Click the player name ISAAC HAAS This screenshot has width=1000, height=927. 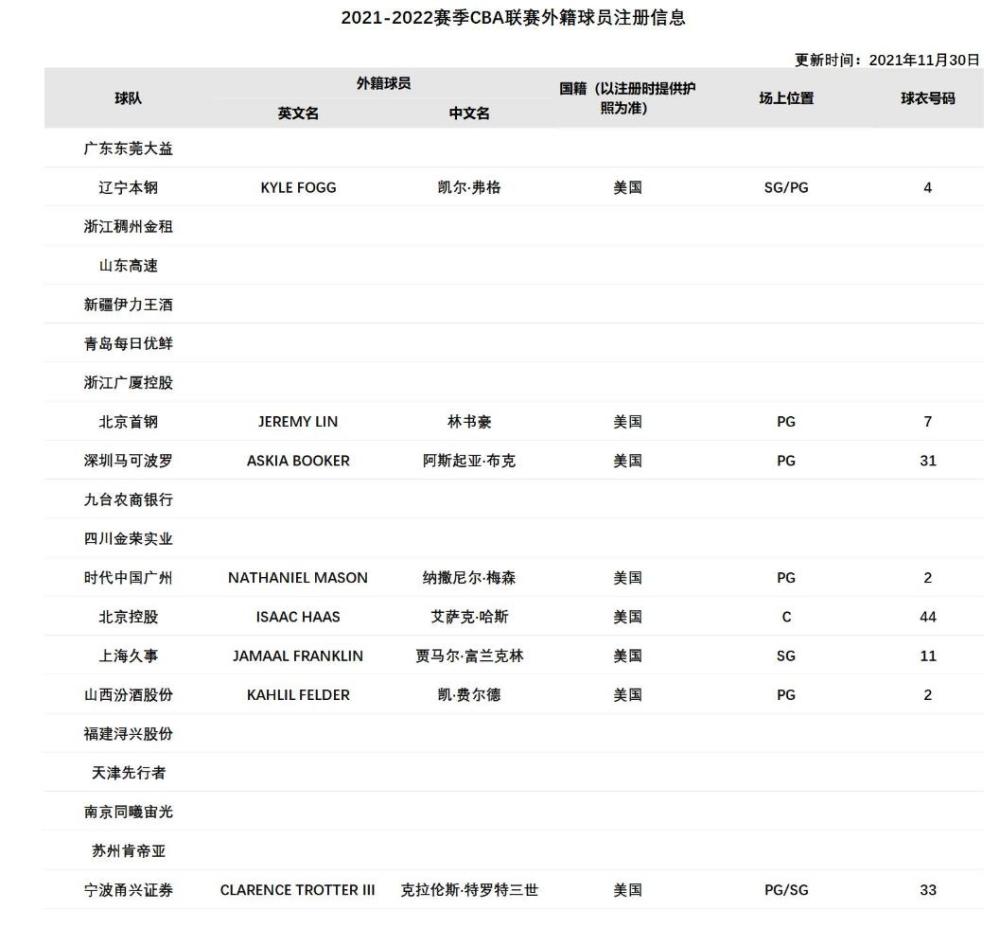pos(298,617)
